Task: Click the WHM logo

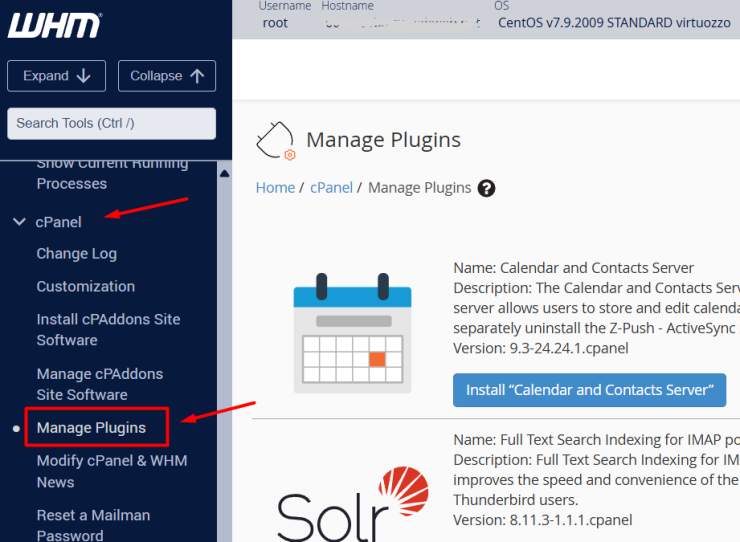Action: [x=55, y=25]
